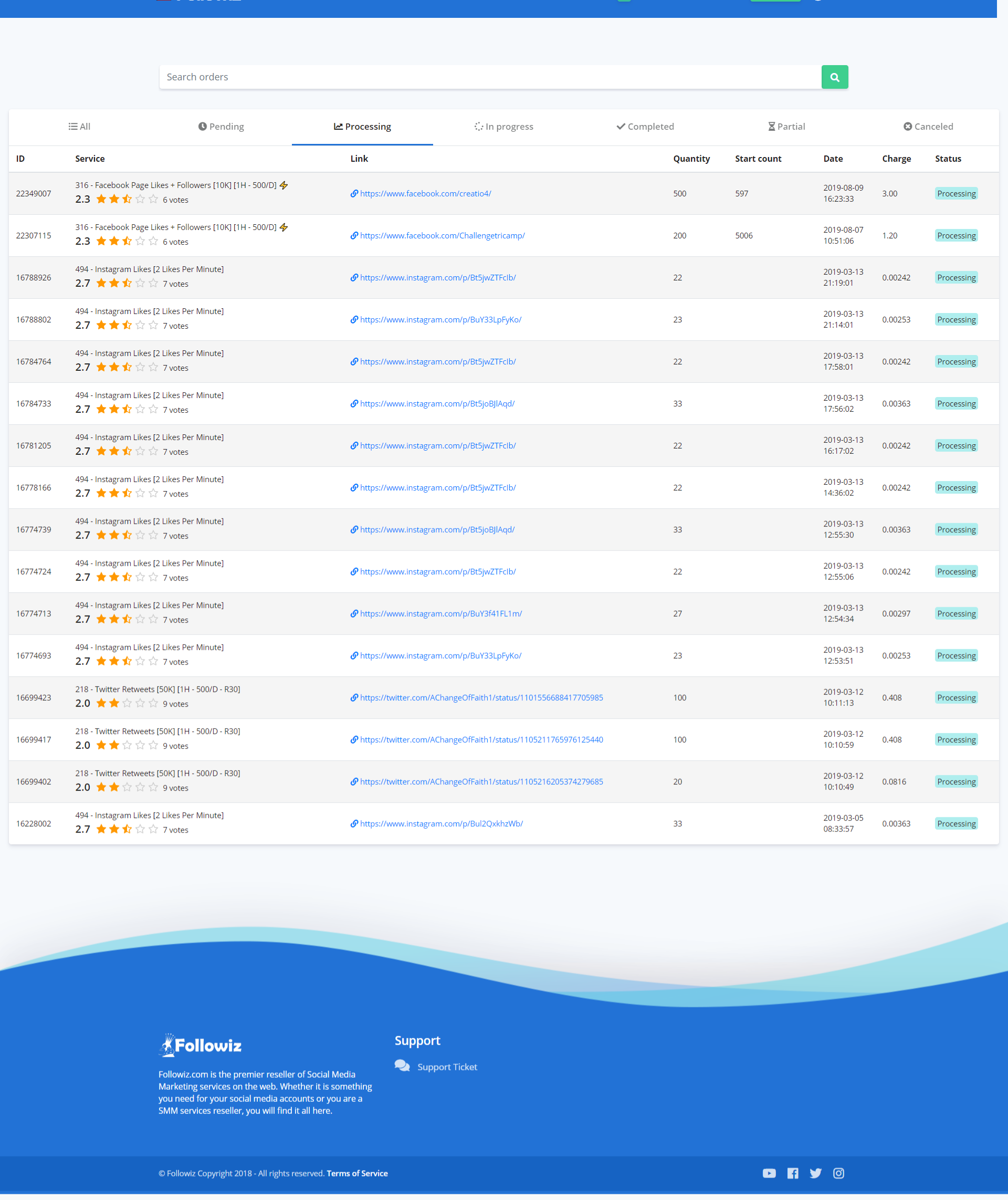Click the lightning bolt icon on order 22307115

tap(283, 227)
